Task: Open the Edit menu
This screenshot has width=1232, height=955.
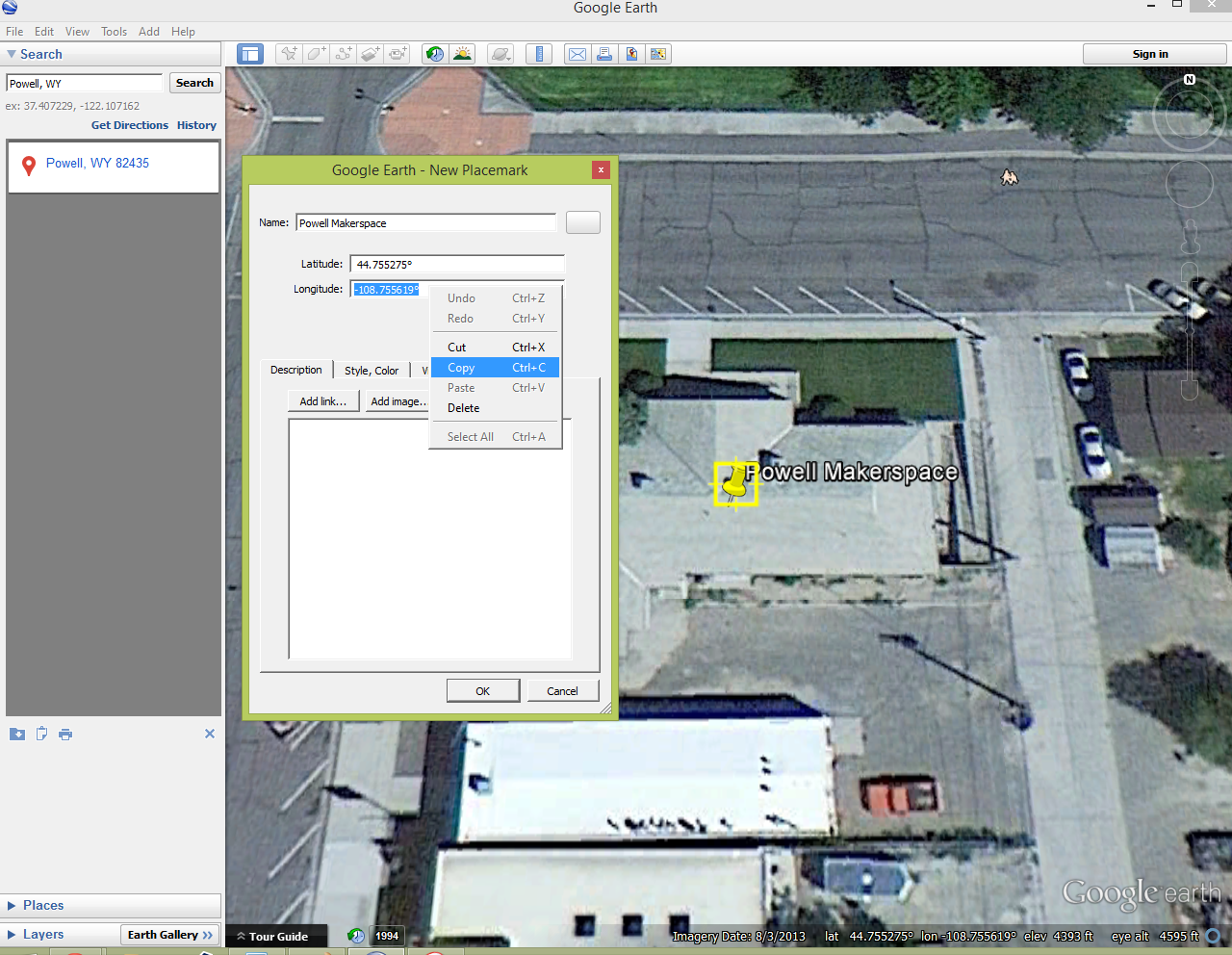Action: [44, 31]
